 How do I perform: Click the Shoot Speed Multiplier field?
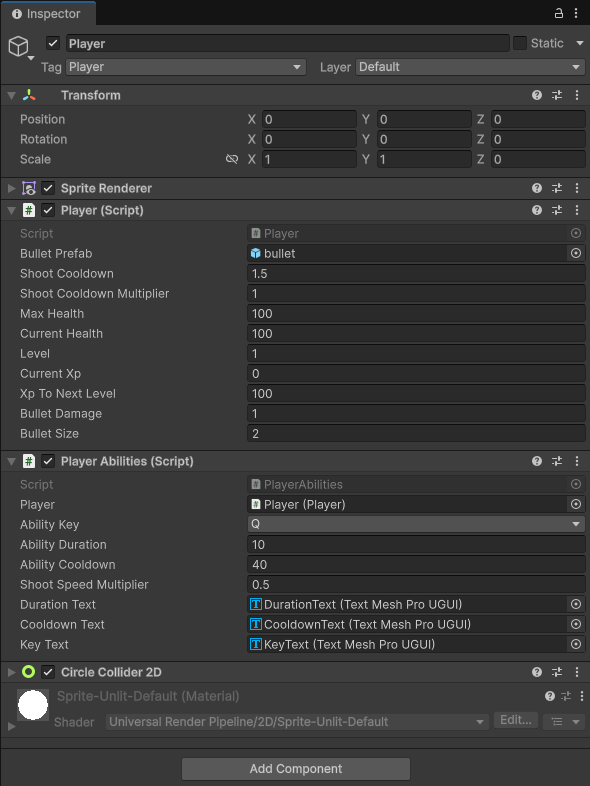click(416, 584)
